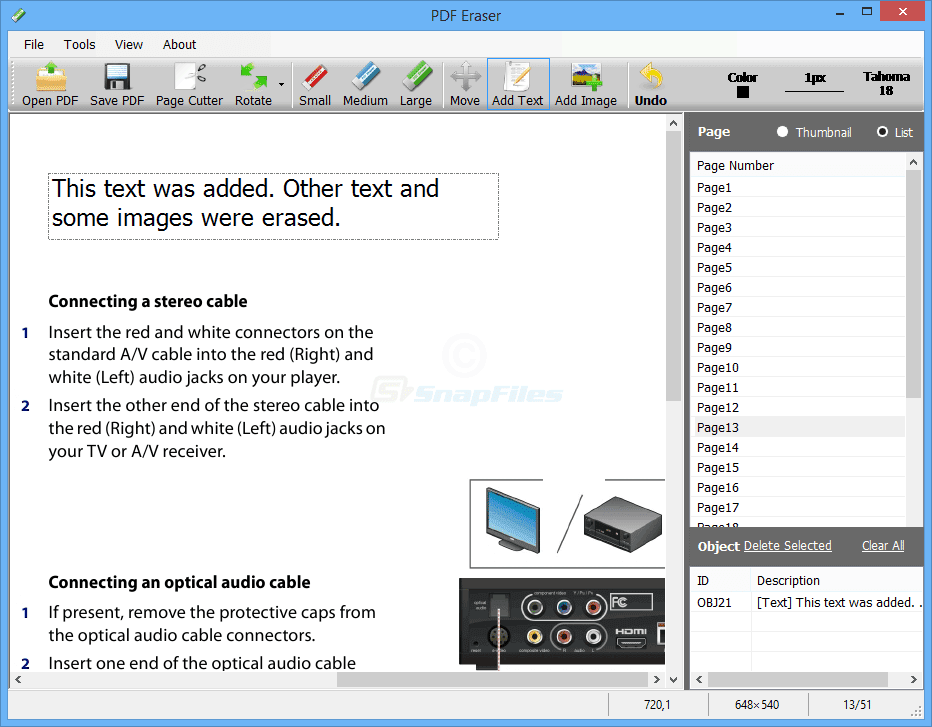932x727 pixels.
Task: Select OBJ21 in the object list
Action: tap(806, 603)
